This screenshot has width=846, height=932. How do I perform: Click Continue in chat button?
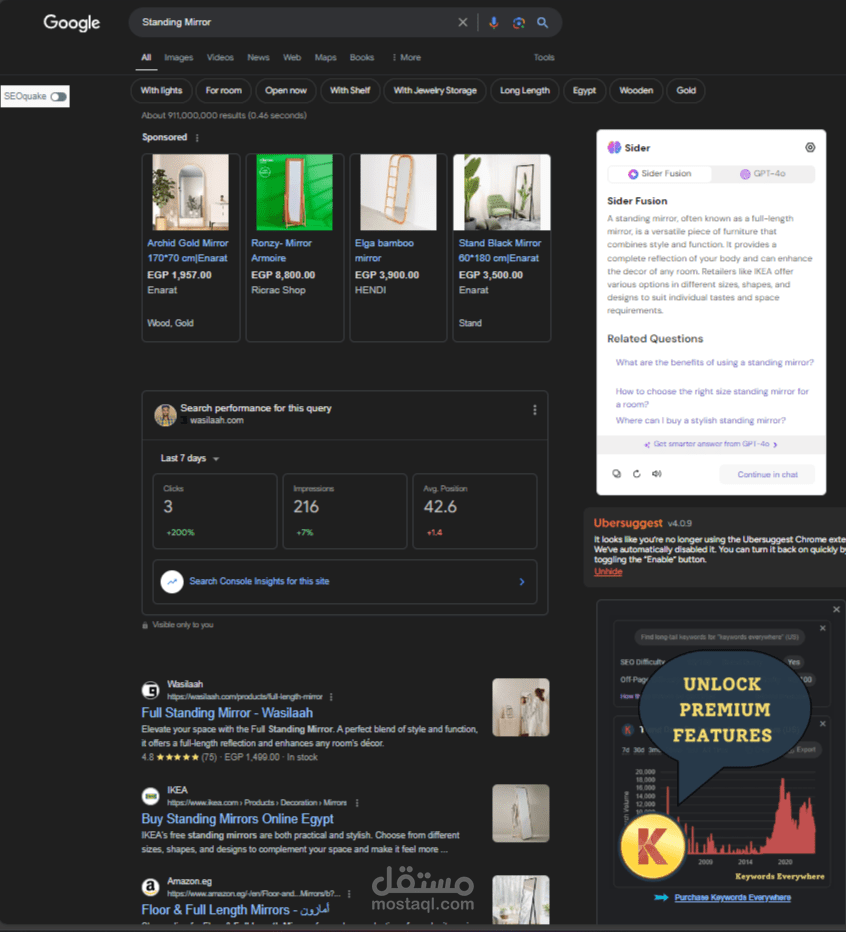(x=768, y=474)
